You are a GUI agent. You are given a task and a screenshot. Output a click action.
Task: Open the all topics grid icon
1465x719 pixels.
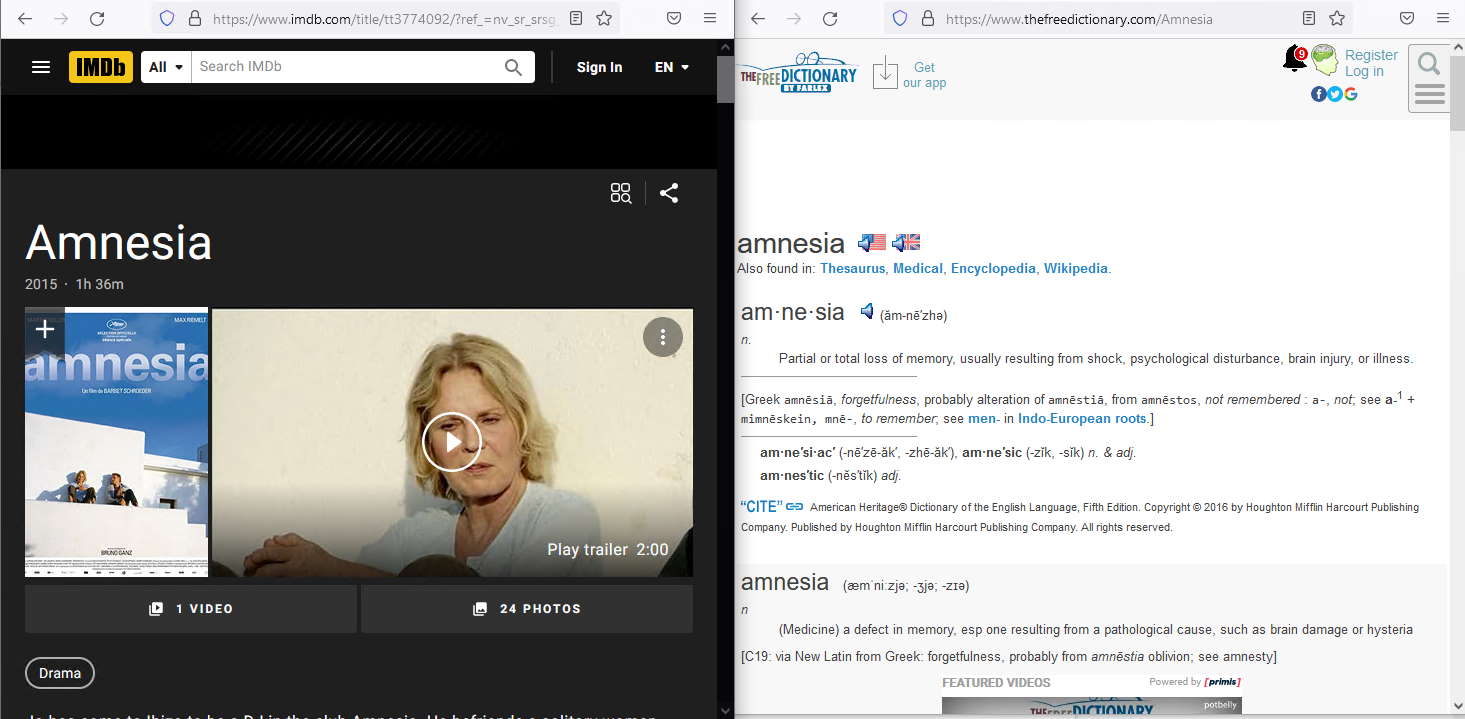[621, 193]
